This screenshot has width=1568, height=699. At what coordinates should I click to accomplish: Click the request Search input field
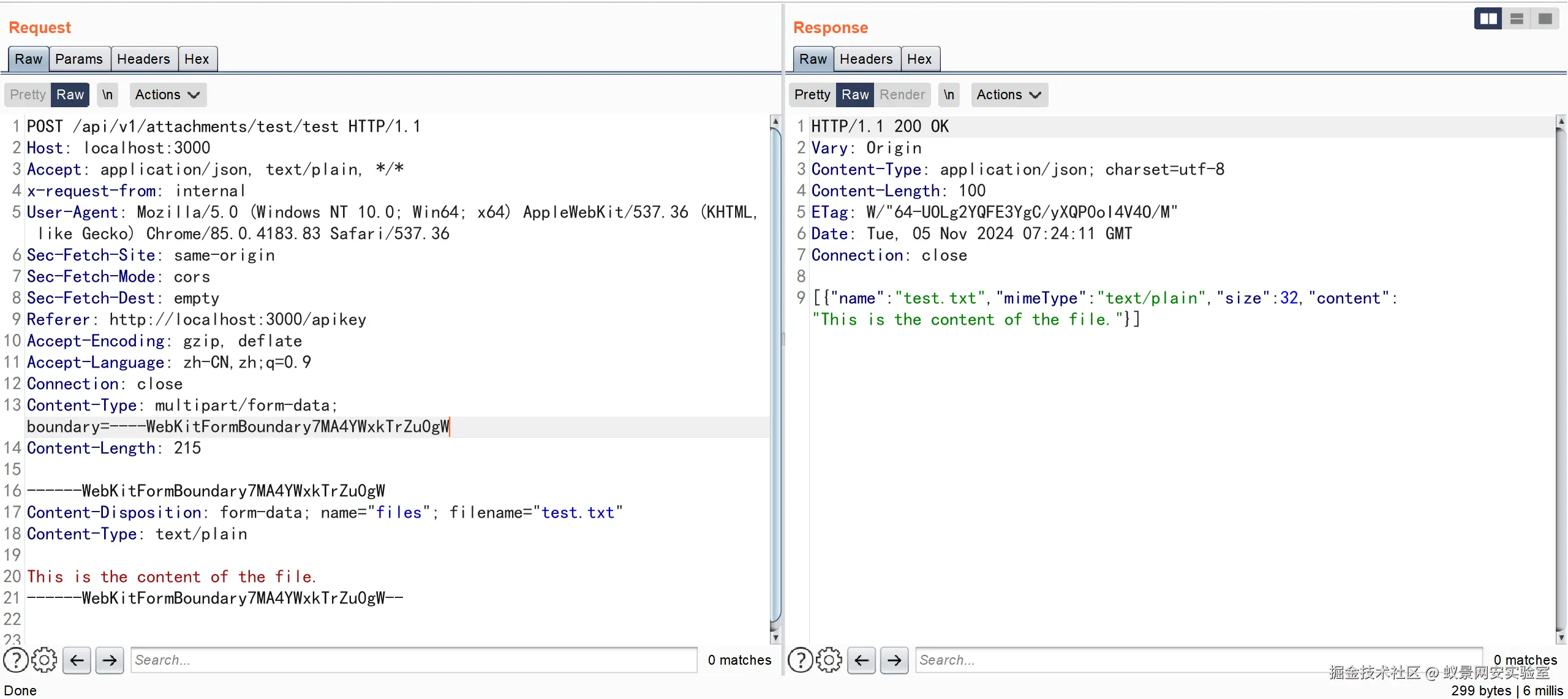(x=413, y=660)
